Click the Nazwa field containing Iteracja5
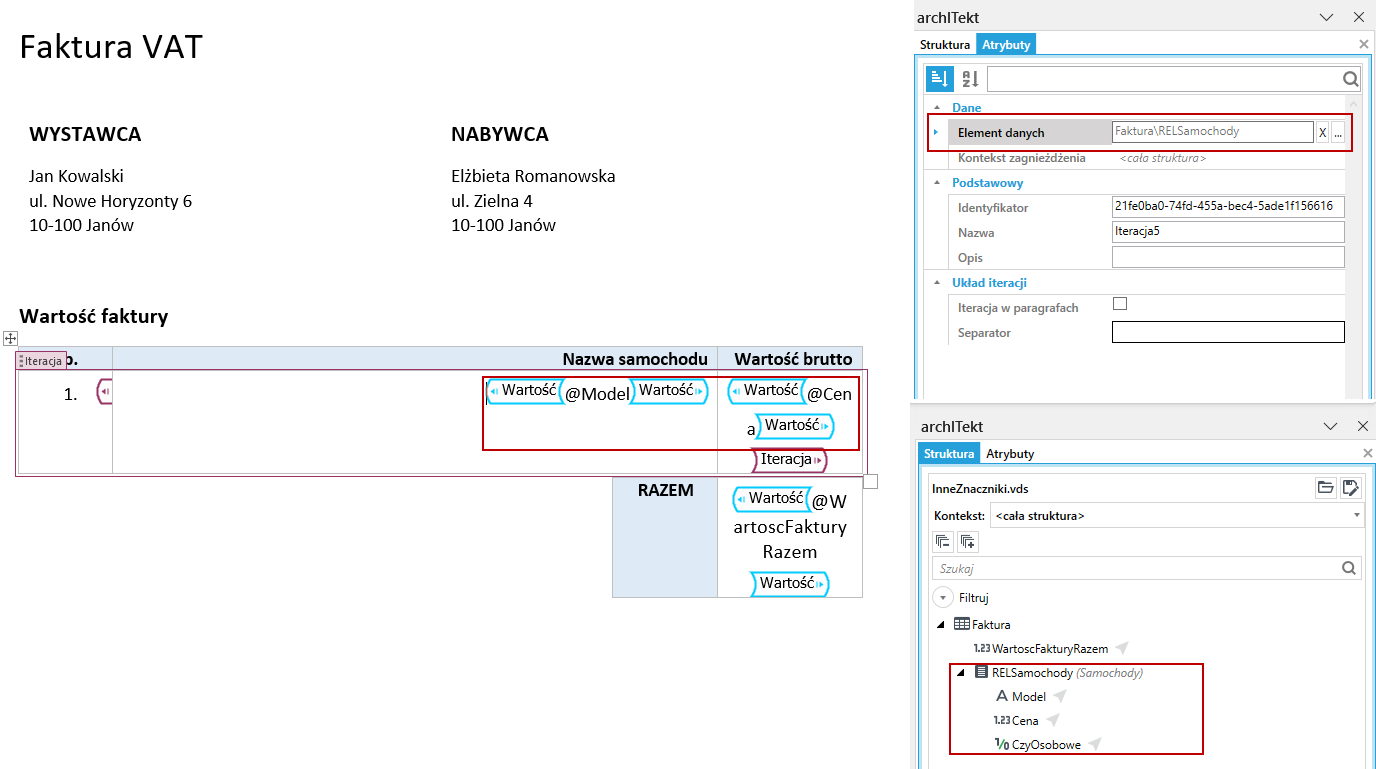 click(1228, 232)
